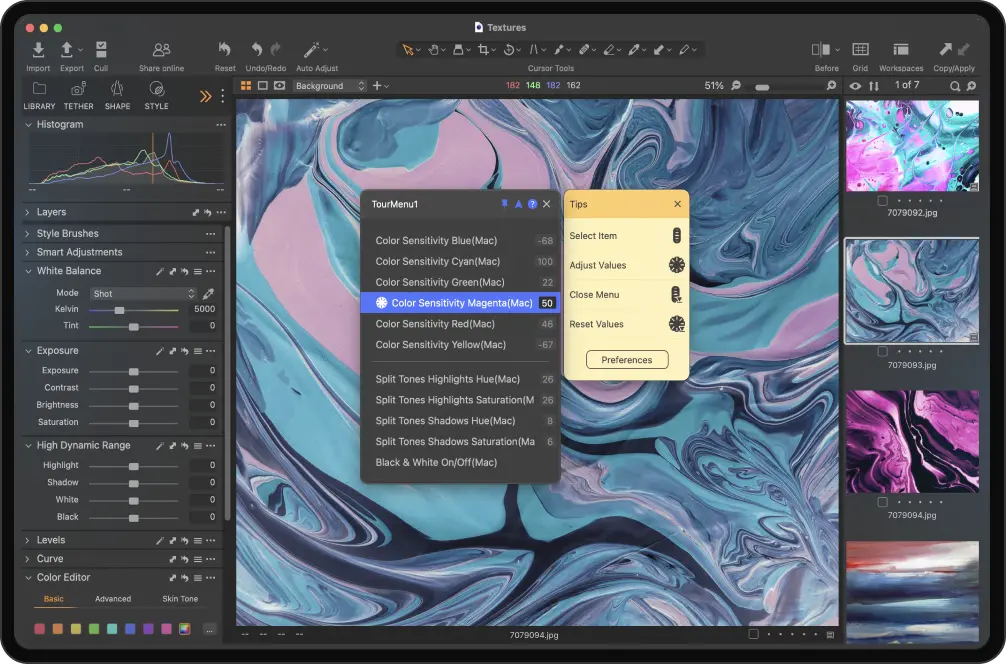
Task: Click the Contrast slider handle
Action: point(133,389)
